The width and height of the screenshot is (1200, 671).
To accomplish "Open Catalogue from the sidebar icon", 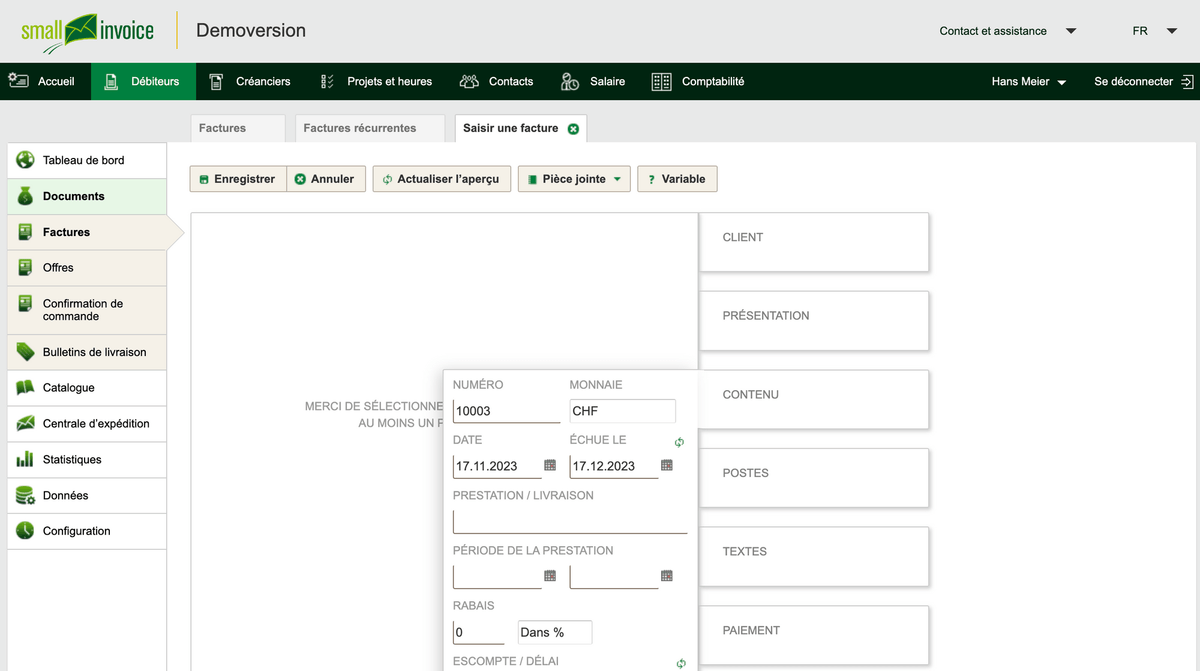I will [24, 388].
